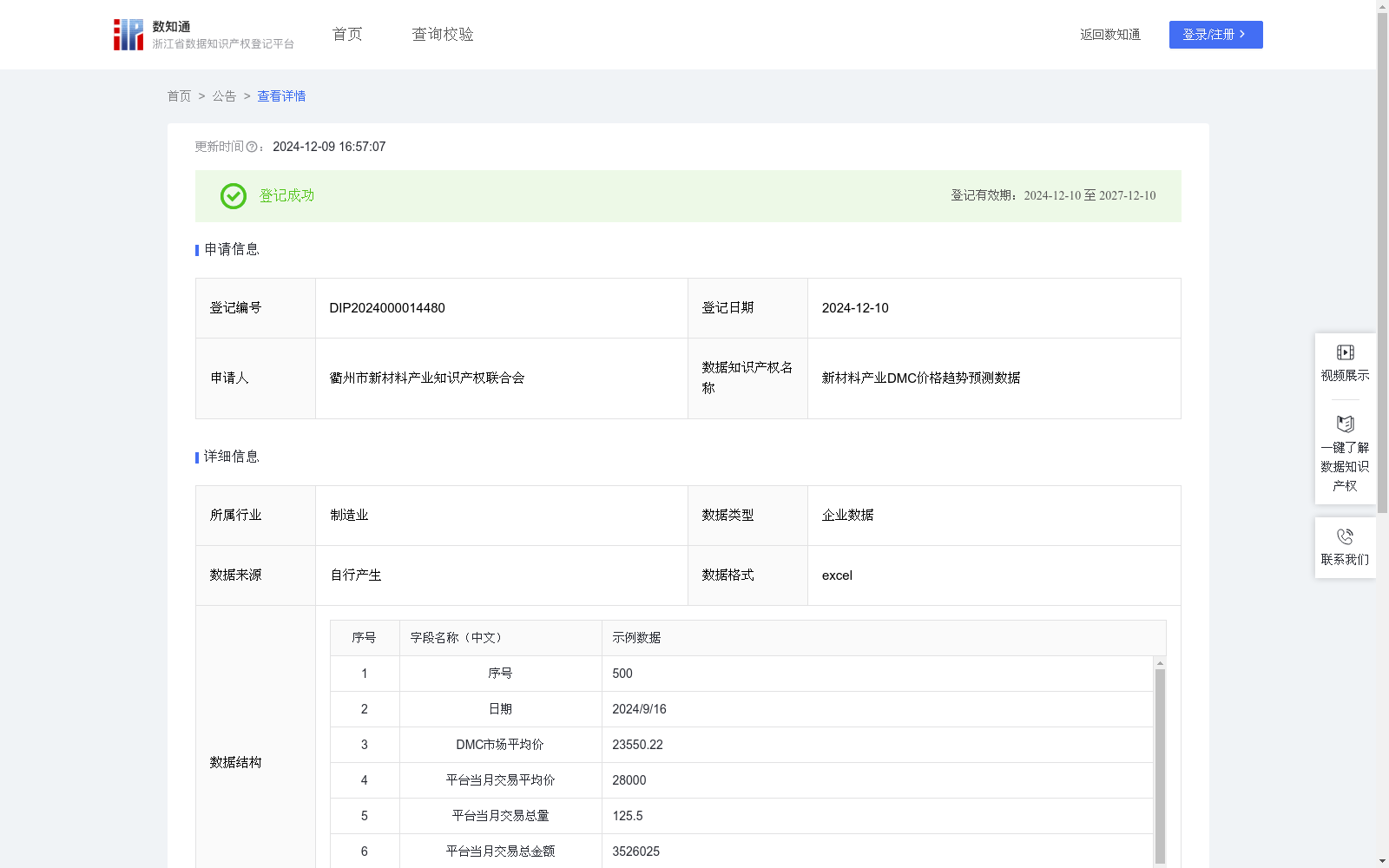1389x868 pixels.
Task: Click the 制造业 industry value
Action: (349, 515)
